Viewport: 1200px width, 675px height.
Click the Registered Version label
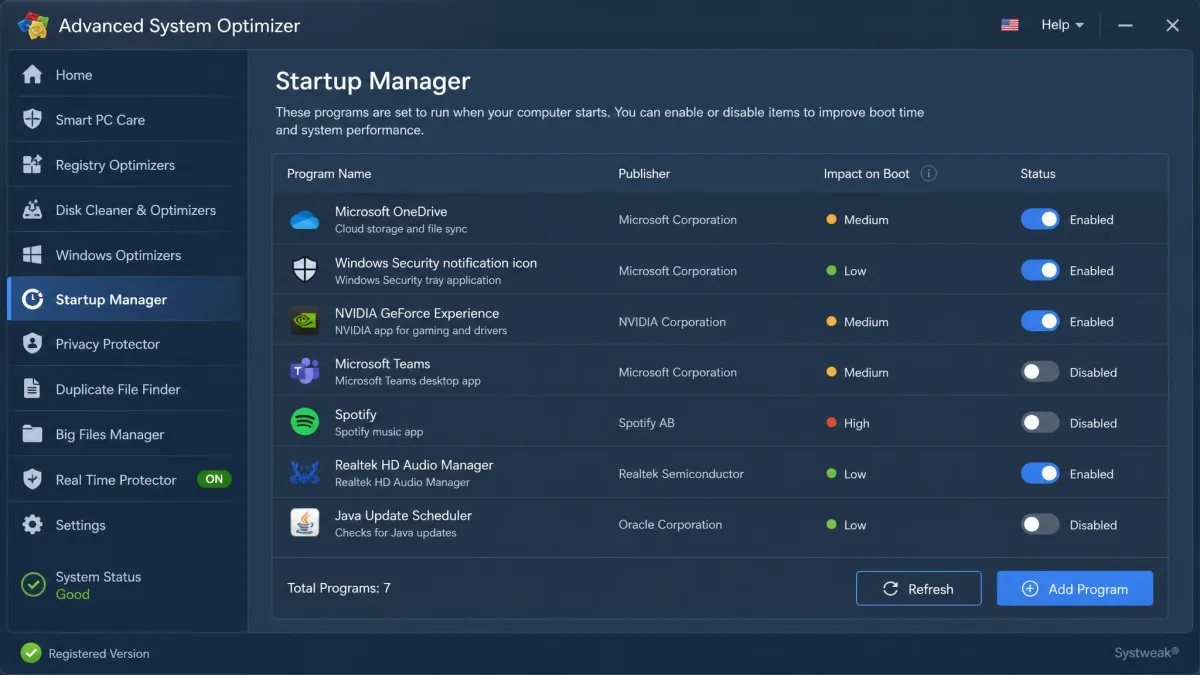click(x=99, y=653)
